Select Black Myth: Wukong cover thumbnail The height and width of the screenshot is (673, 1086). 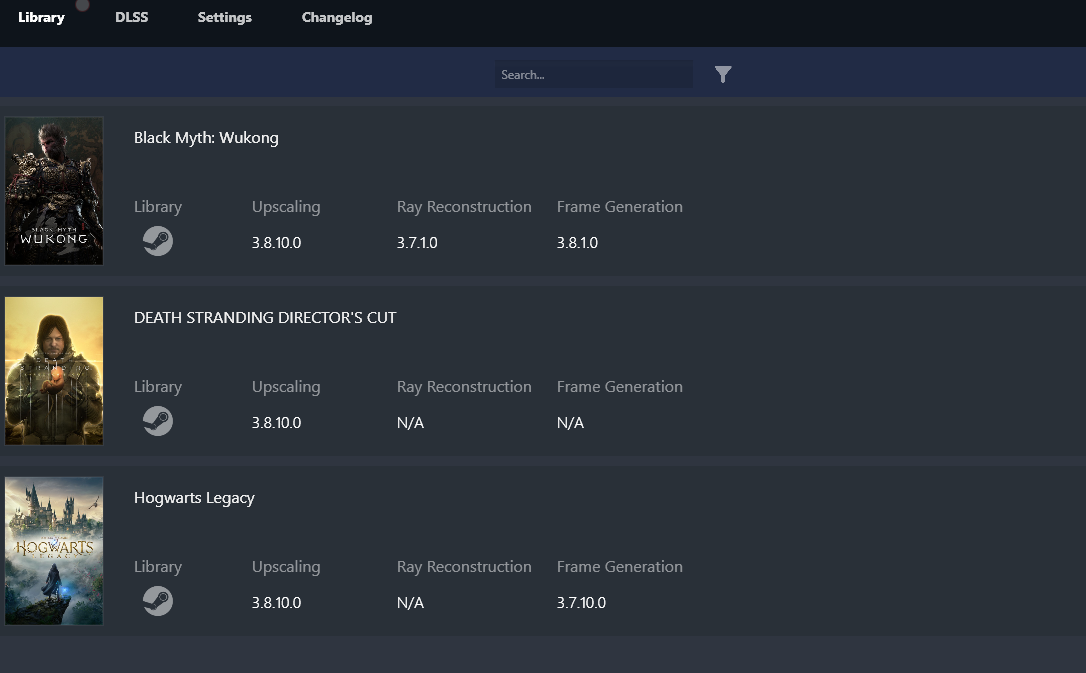tap(54, 190)
